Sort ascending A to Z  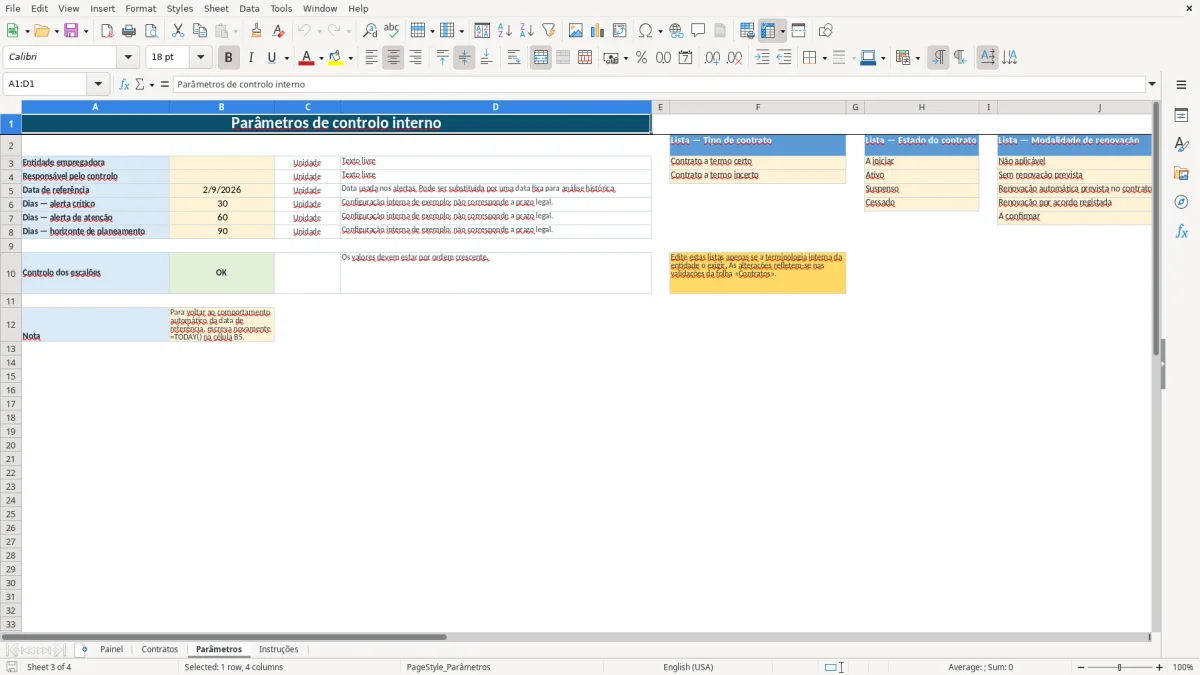tap(505, 31)
